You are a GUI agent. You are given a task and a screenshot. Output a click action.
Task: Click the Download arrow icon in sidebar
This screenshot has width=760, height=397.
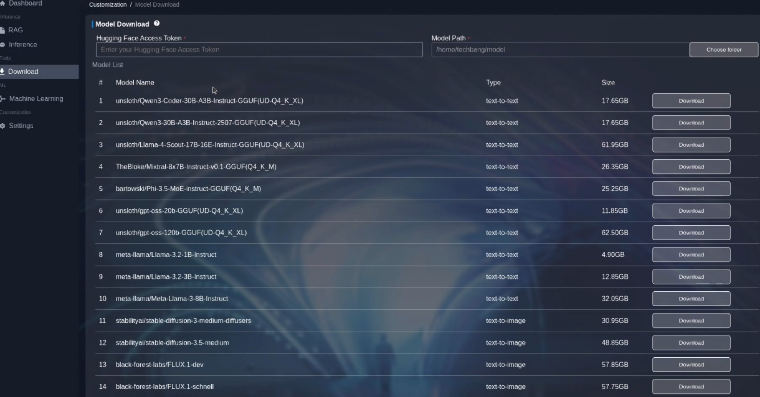pos(2,71)
